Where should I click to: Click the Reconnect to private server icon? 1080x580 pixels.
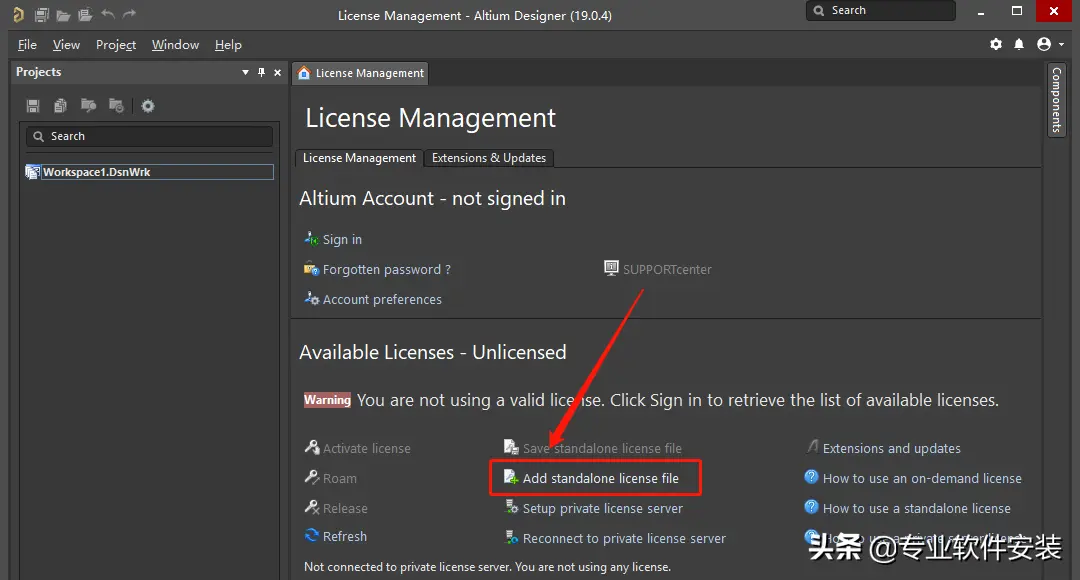point(511,537)
